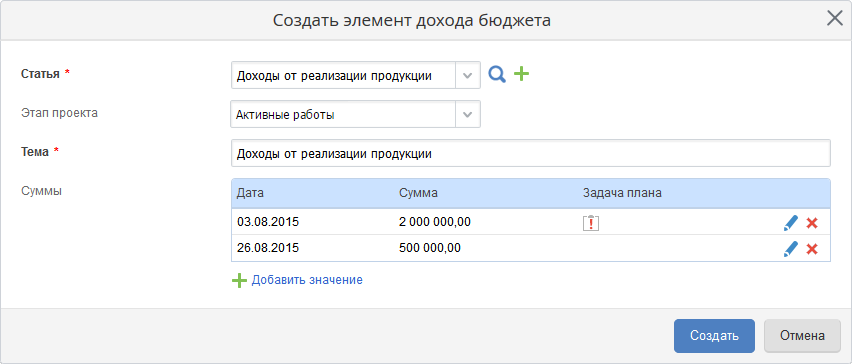Click the Добавить значение link
The height and width of the screenshot is (364, 852).
tap(307, 280)
